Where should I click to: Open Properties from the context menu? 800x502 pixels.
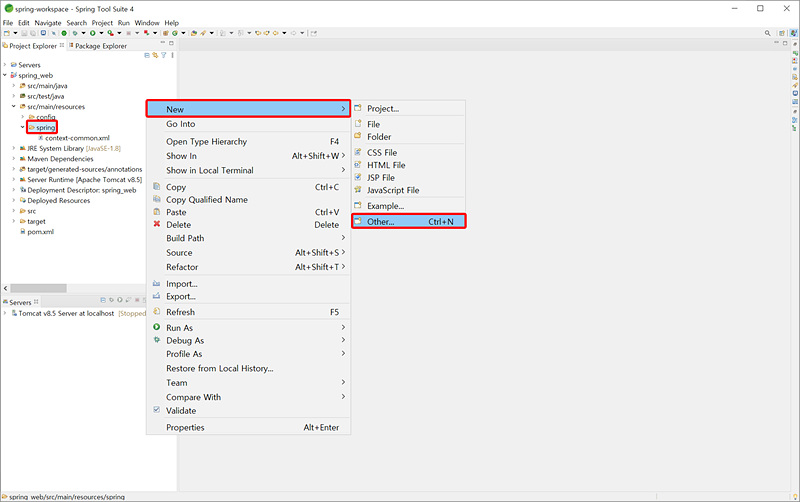click(x=248, y=427)
